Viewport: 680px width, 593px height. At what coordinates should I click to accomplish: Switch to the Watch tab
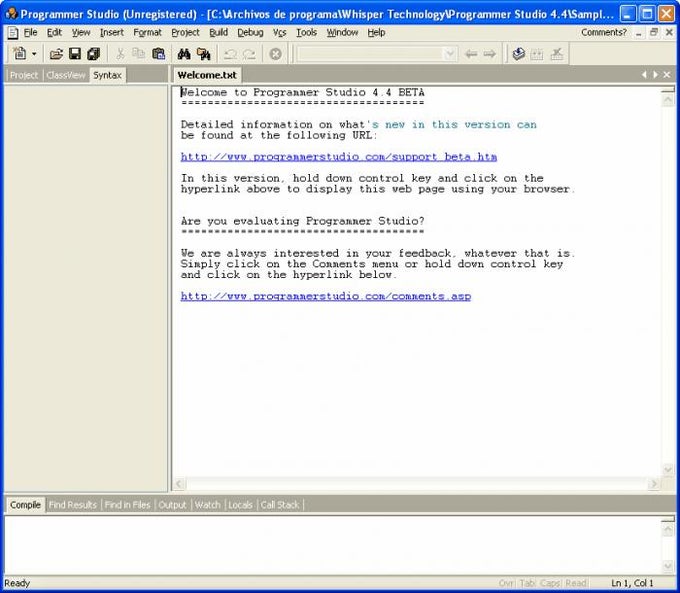(207, 505)
